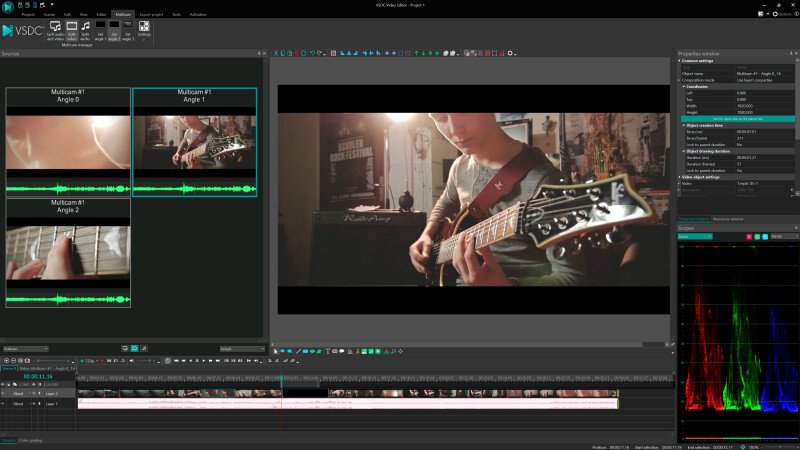Screen dimensions: 800x450
Task: Click the zoom in timeline icon
Action: [7, 361]
